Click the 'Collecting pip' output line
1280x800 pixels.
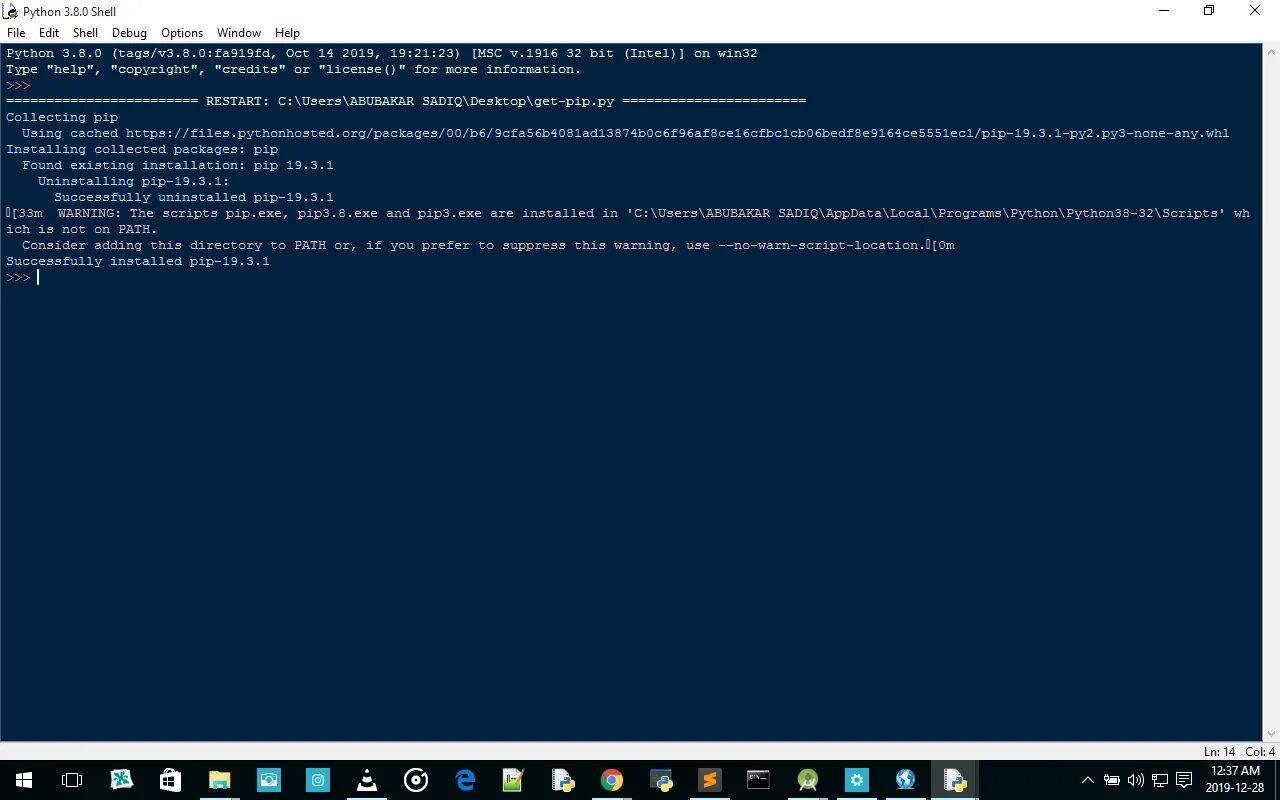pos(62,117)
